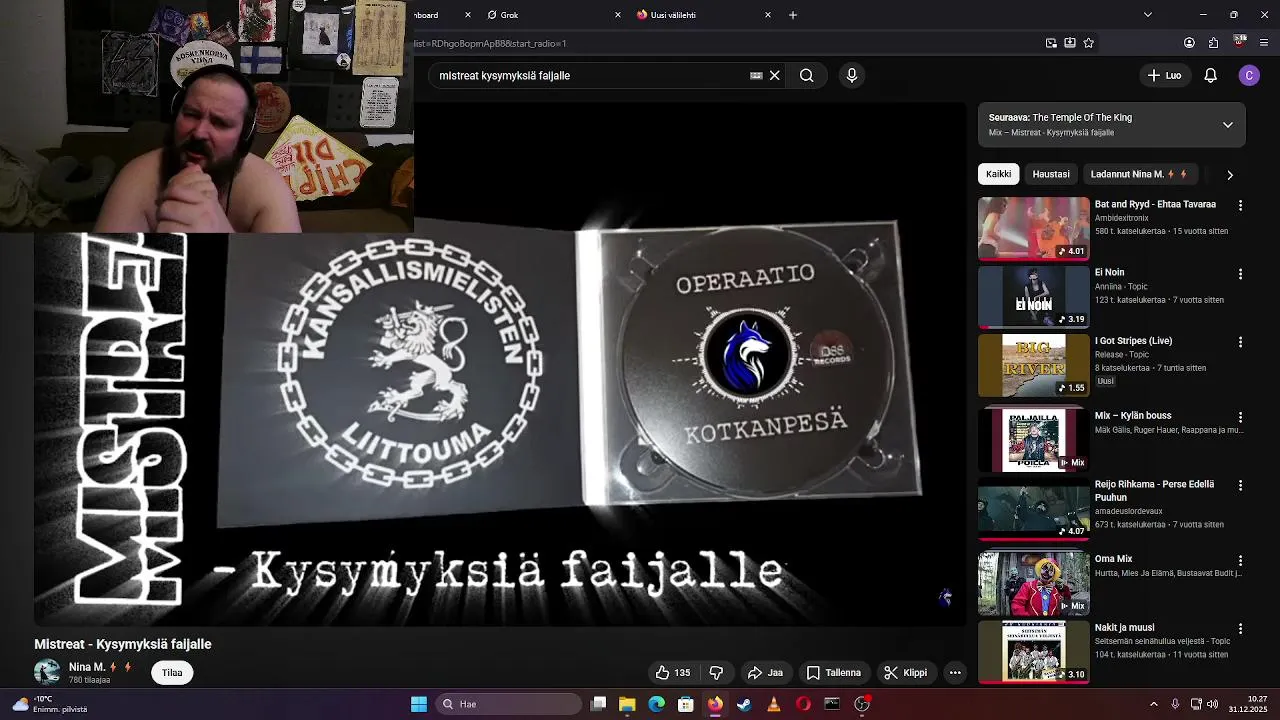
Task: List all tabs with chevron dropdown
Action: (1148, 15)
